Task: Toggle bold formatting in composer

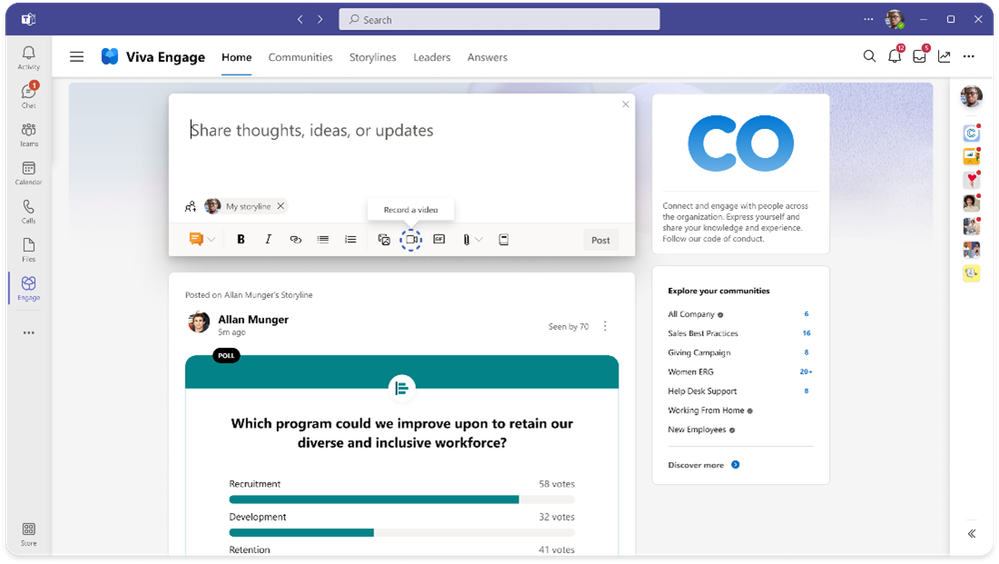Action: click(241, 240)
